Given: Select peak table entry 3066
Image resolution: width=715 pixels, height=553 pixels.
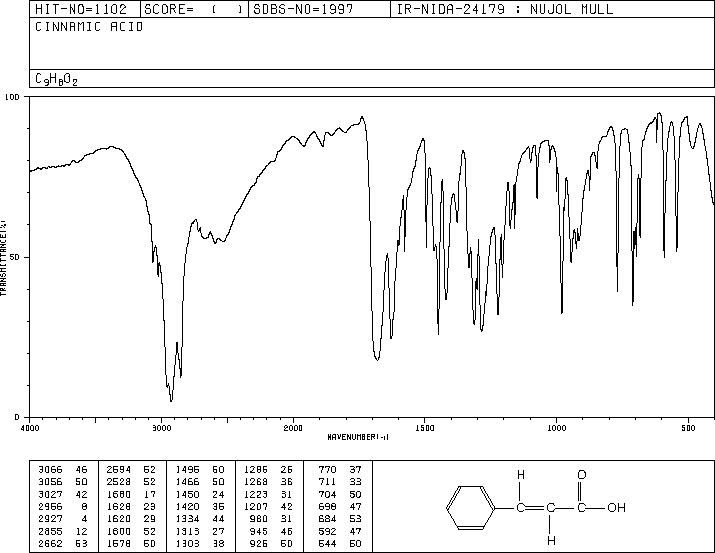Looking at the screenshot, I should (x=50, y=469).
